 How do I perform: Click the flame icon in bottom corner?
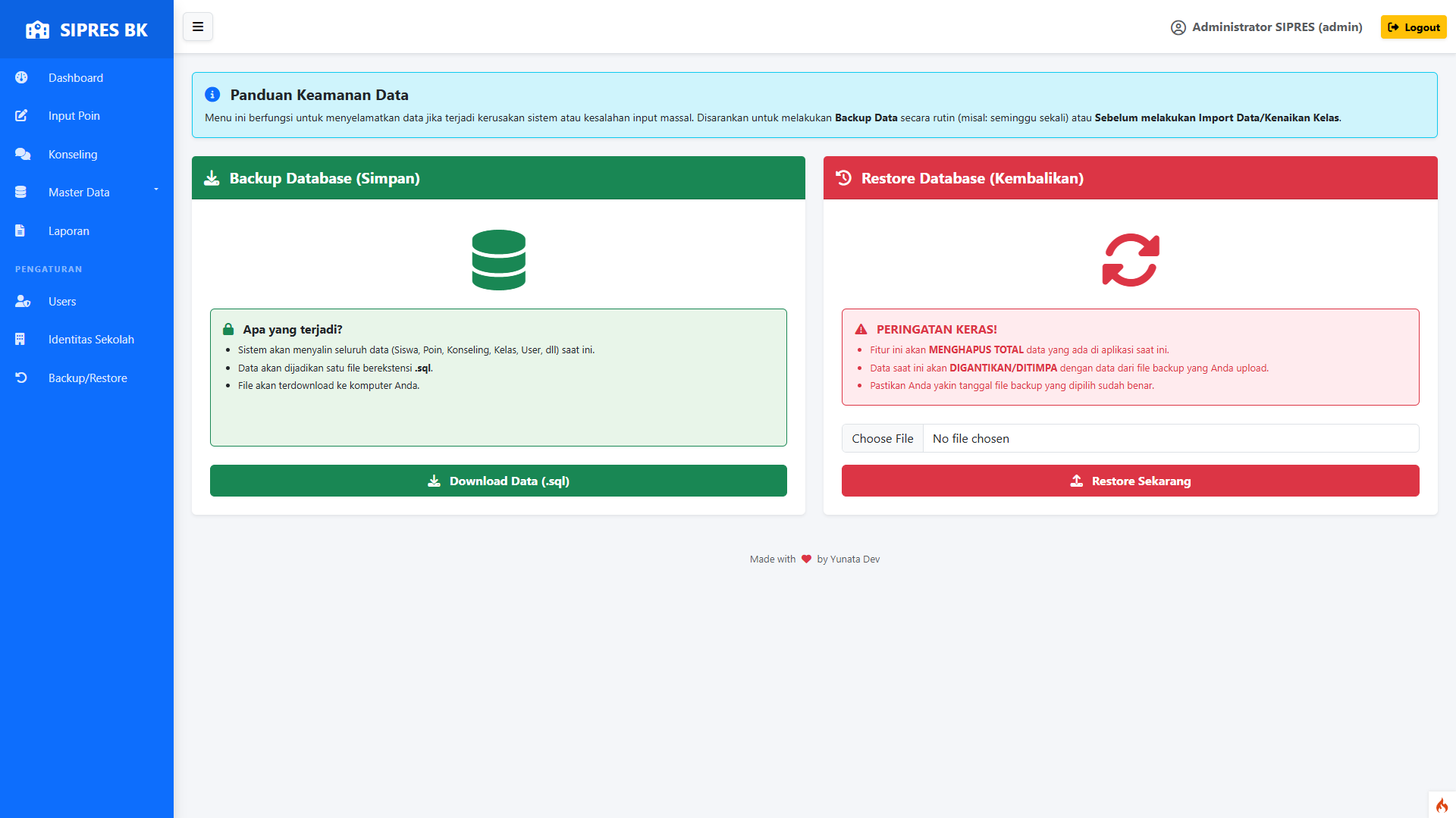(1442, 805)
